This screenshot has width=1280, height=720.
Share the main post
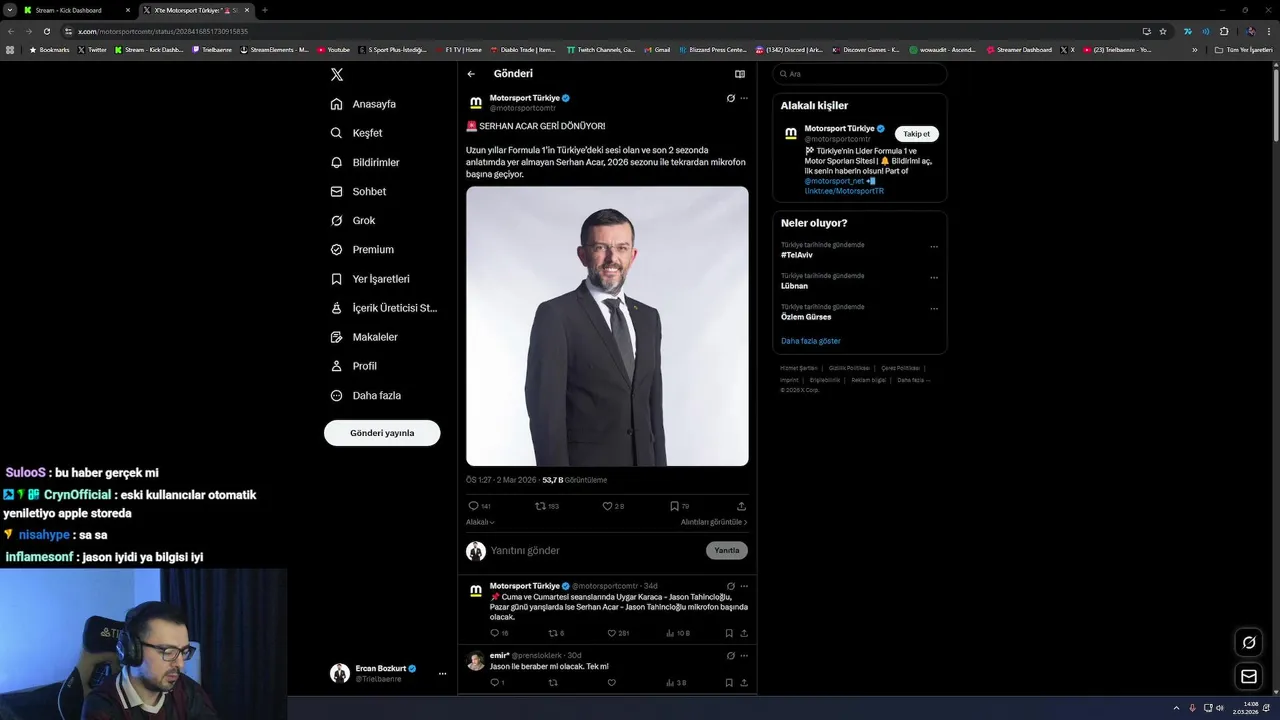point(741,506)
